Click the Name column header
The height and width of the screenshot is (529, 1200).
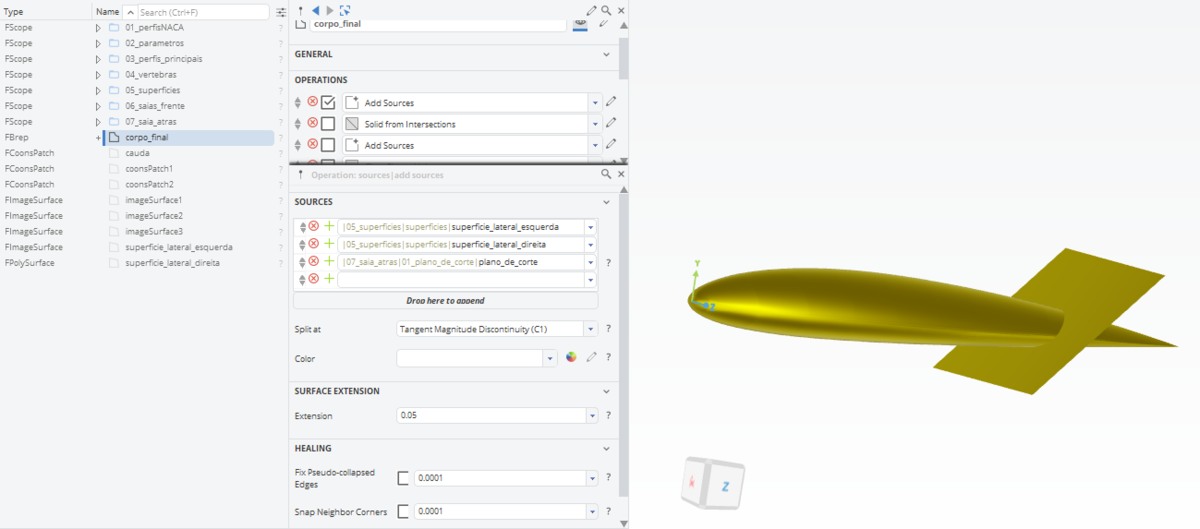click(x=107, y=12)
